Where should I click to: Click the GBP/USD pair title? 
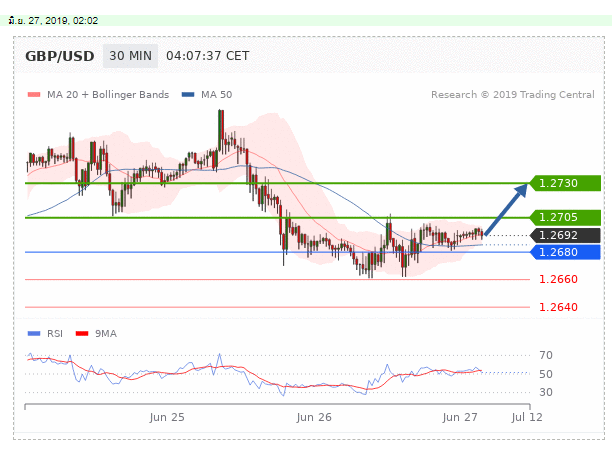60,56
